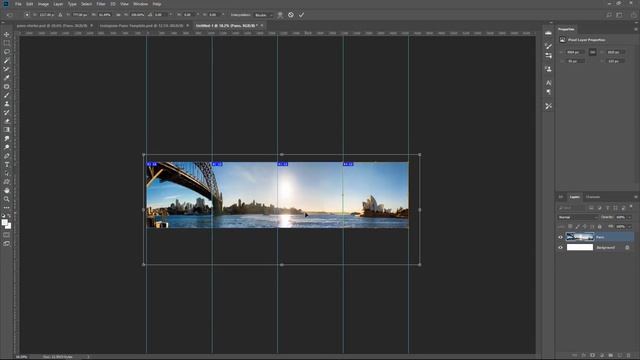Add a layer style (fx)
Viewport: 640px width, 360px height.
(584, 356)
